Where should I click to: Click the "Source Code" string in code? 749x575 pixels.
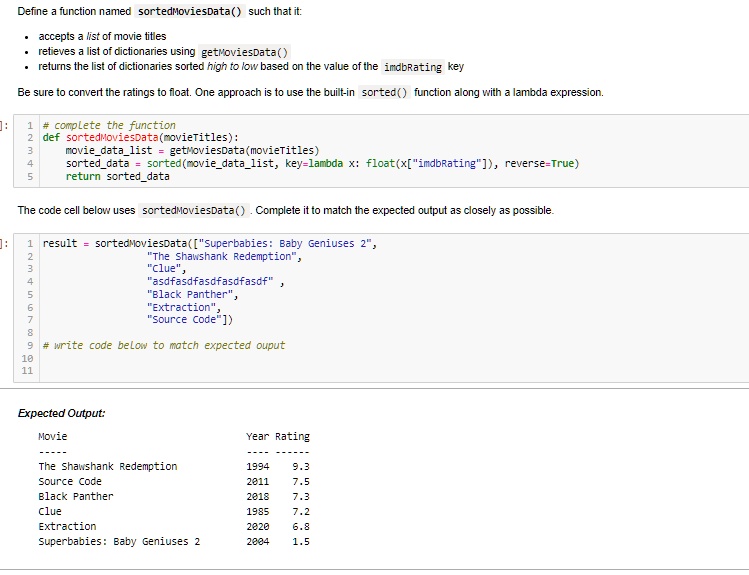pos(186,319)
